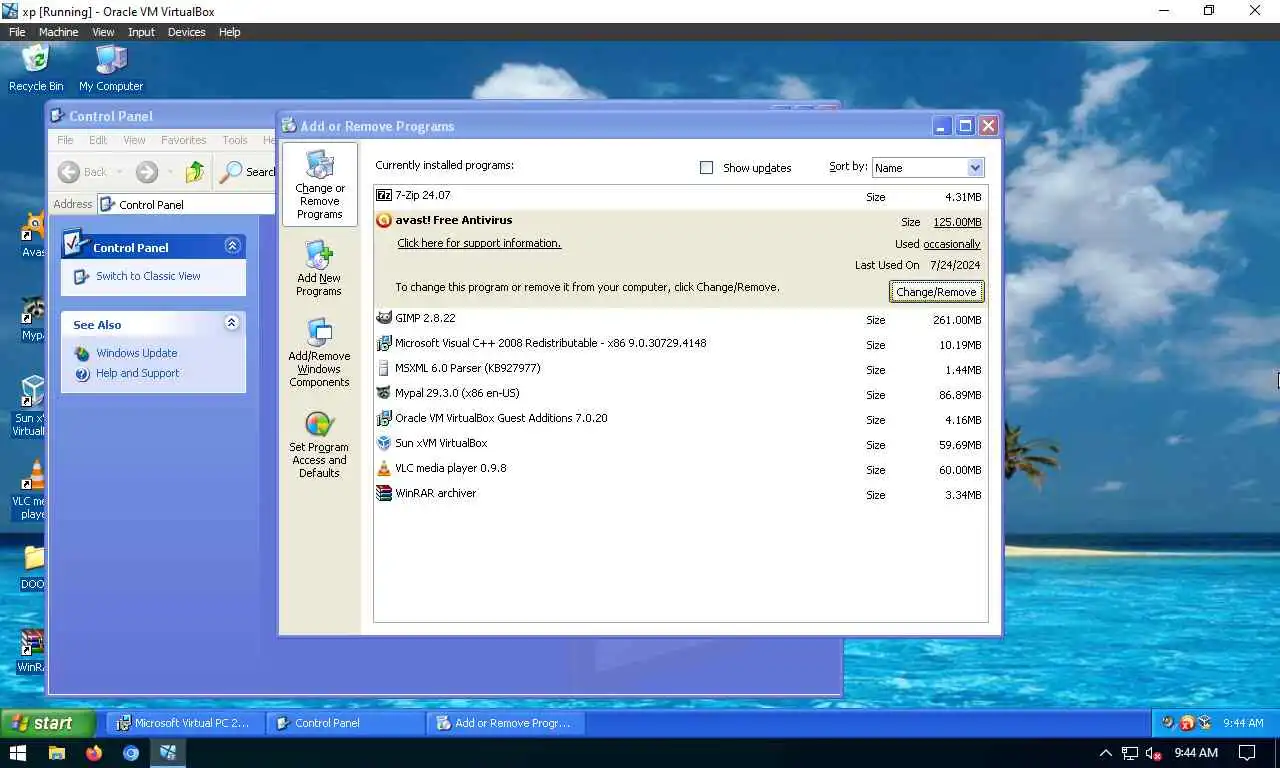Image resolution: width=1280 pixels, height=768 pixels.
Task: Switch to Control Panel taskbar button
Action: 346,723
